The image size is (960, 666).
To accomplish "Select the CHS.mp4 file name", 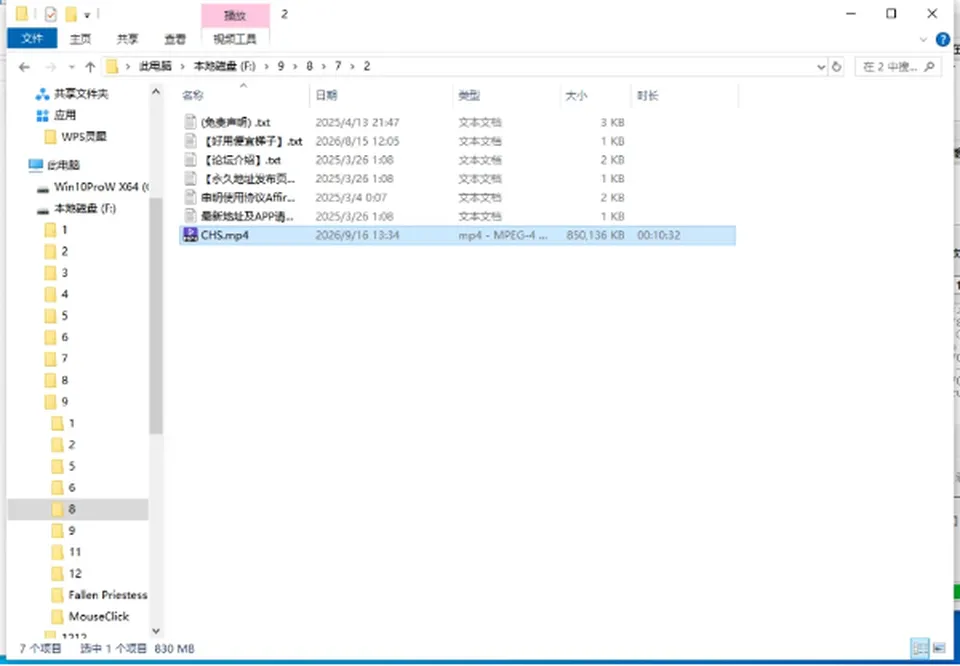I will pos(225,235).
